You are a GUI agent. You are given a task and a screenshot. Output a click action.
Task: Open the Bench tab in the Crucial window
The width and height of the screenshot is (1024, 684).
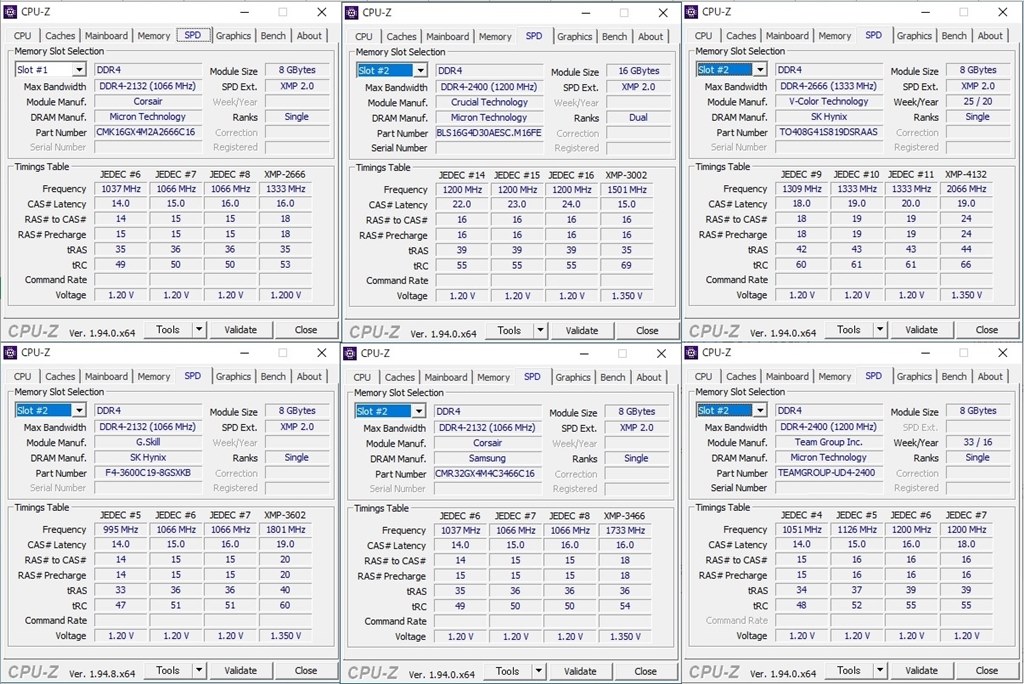tap(614, 37)
